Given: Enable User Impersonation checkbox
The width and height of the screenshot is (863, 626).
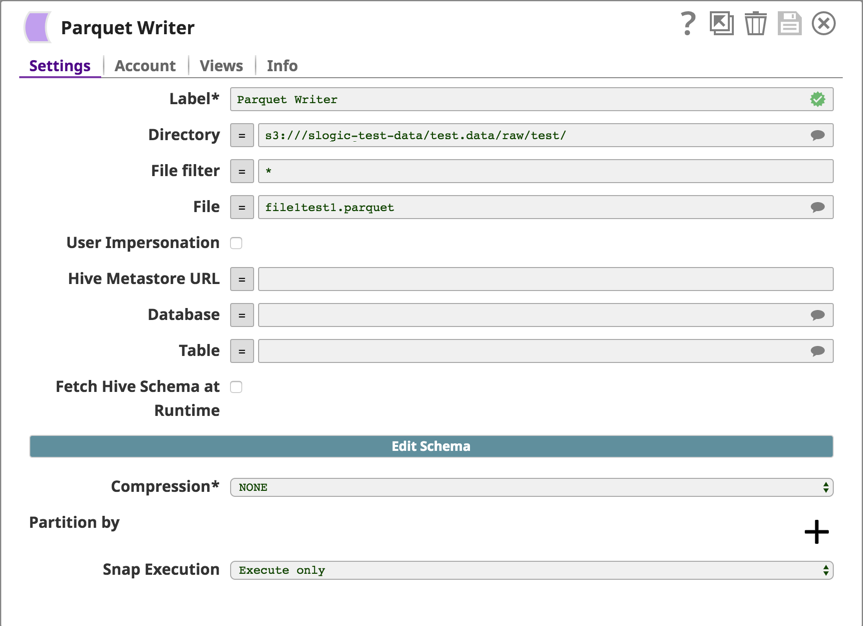Looking at the screenshot, I should tap(237, 243).
